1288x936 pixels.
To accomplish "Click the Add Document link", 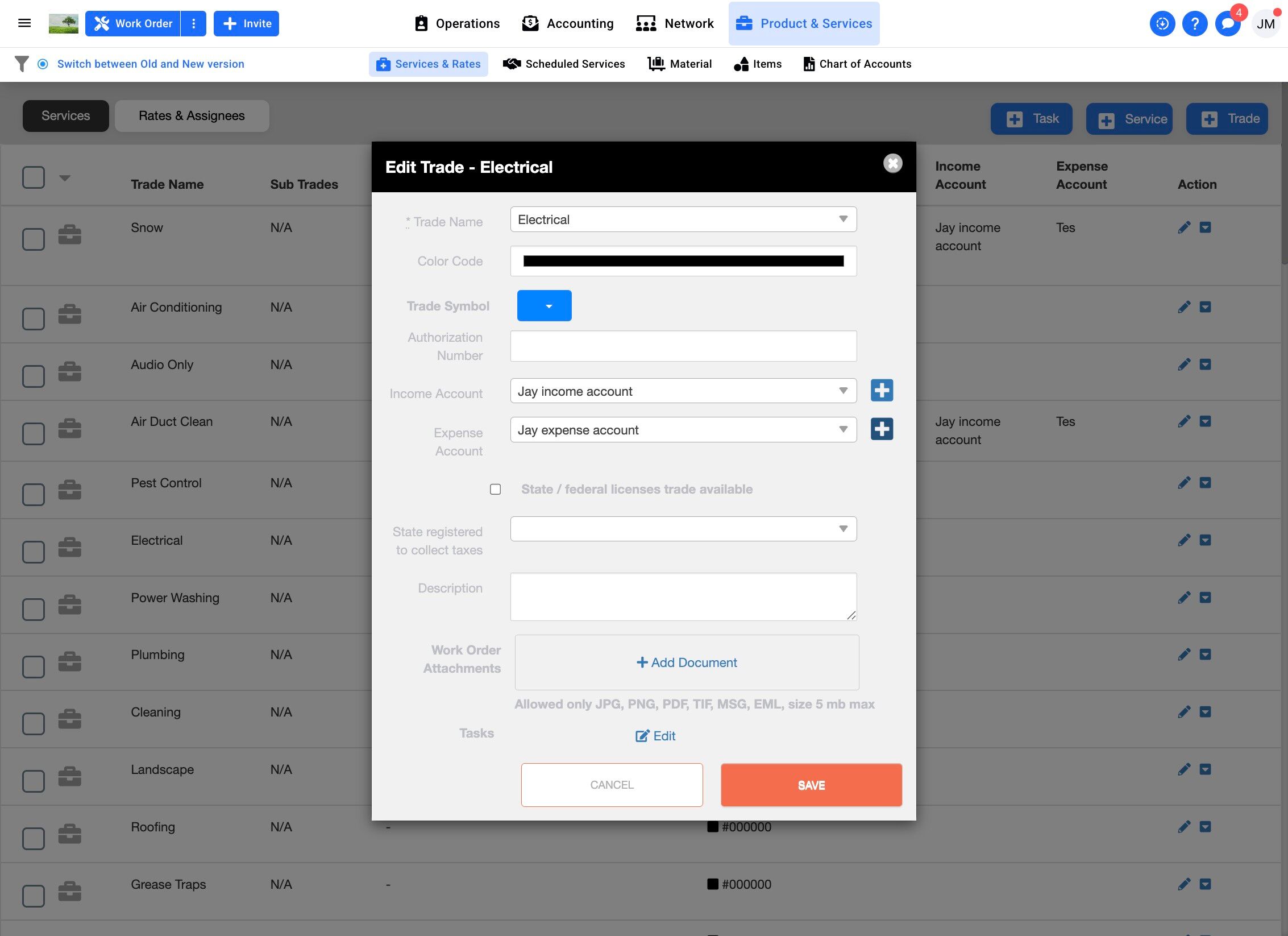I will (x=687, y=662).
